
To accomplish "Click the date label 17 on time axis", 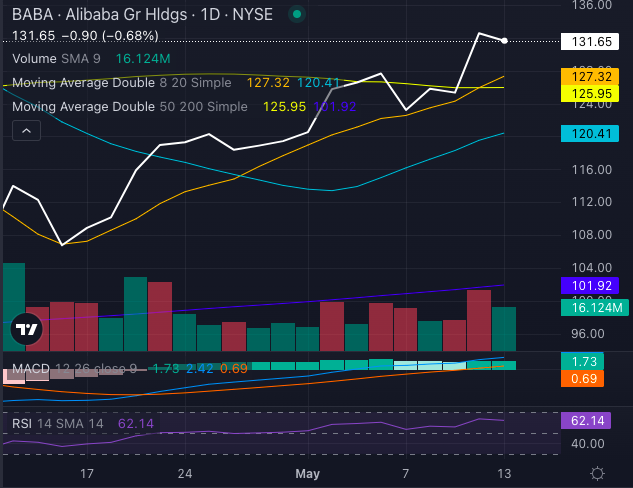I will coord(87,473).
